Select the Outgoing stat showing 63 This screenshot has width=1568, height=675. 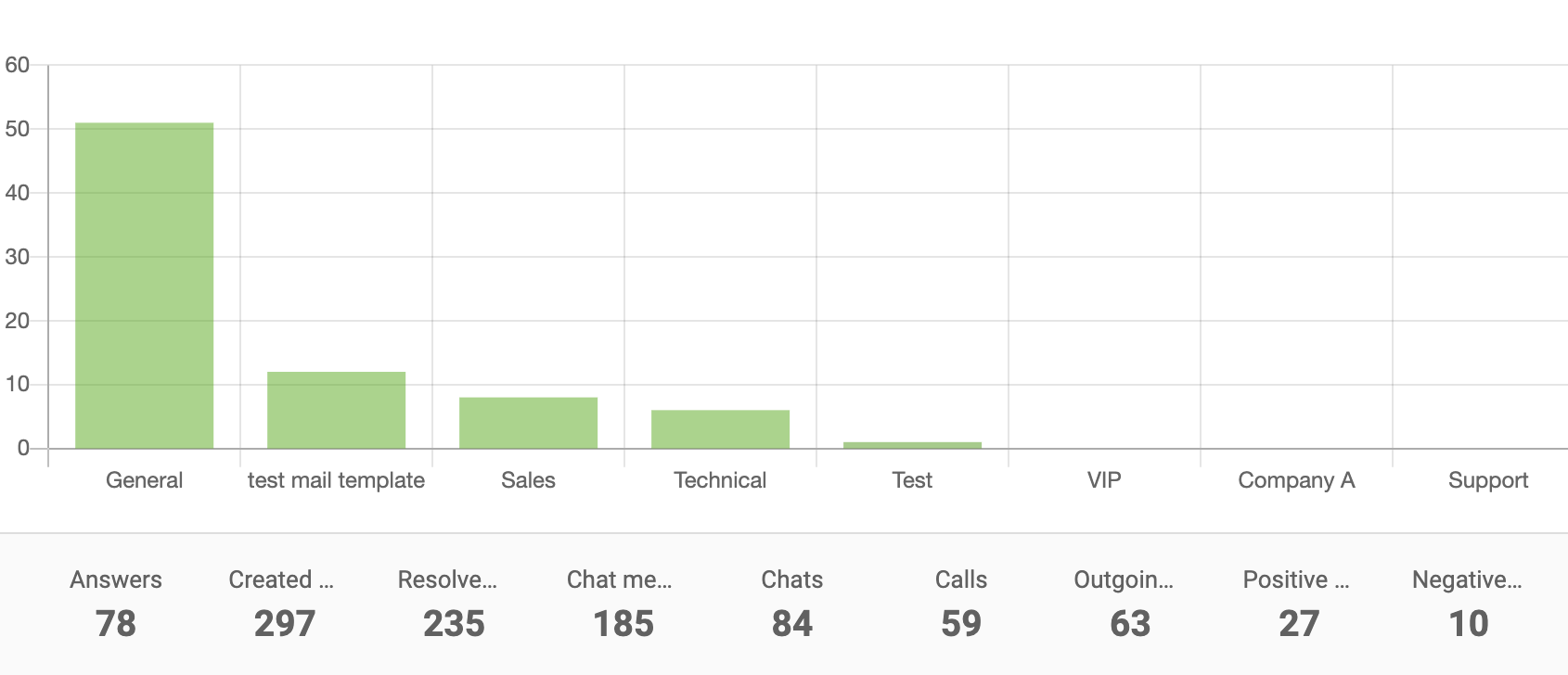1130,604
